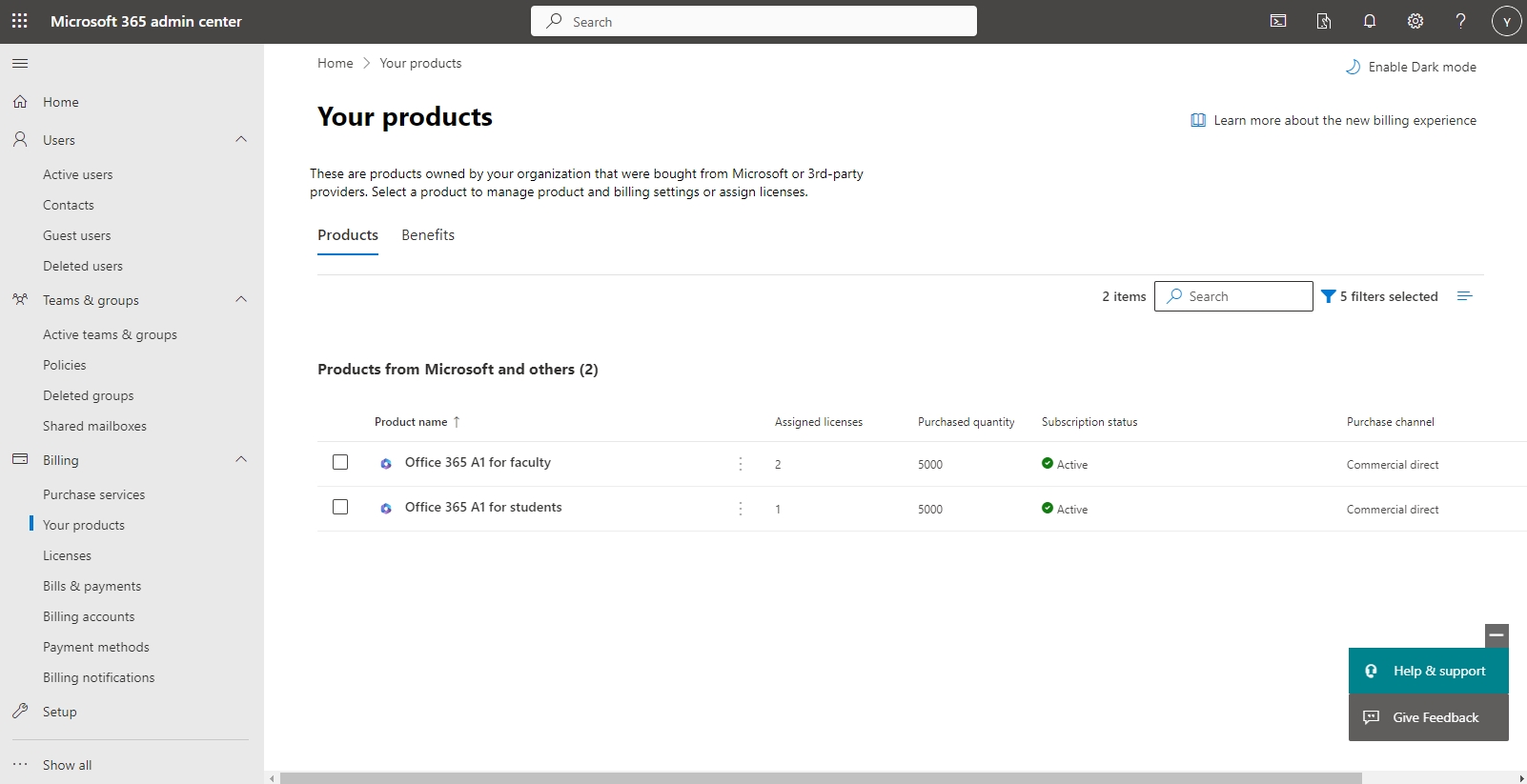Click the help question mark icon
The height and width of the screenshot is (784, 1527).
click(x=1460, y=21)
